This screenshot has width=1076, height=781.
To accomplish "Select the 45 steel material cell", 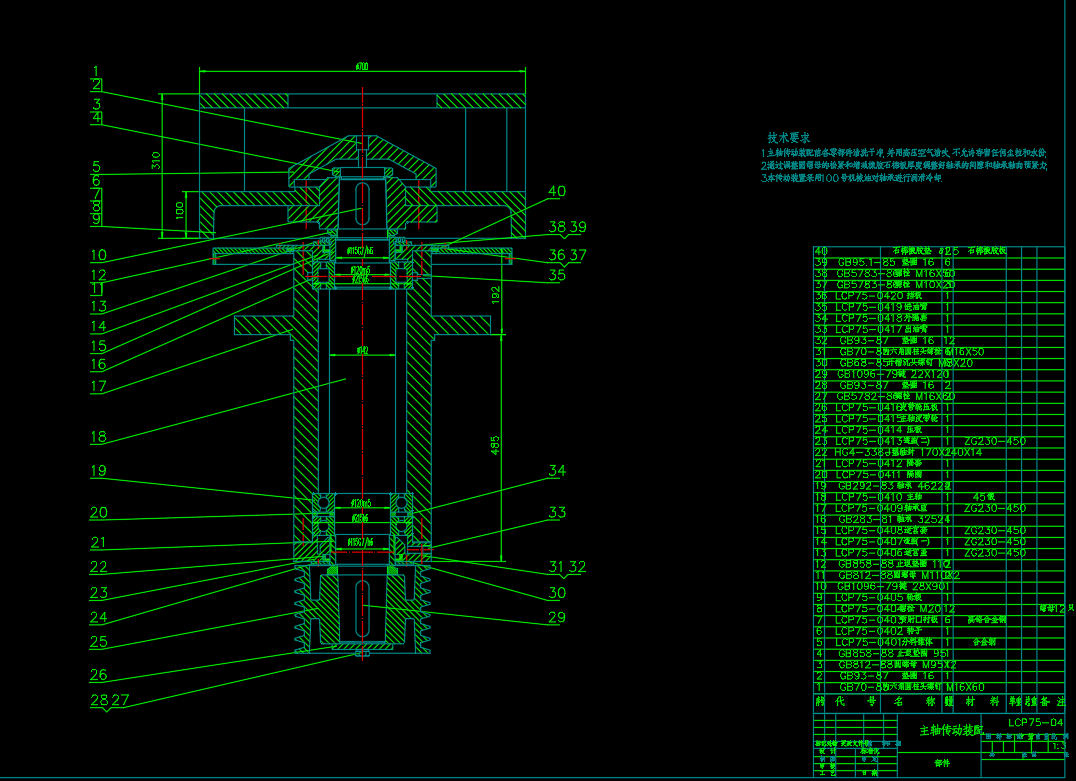I will [985, 497].
